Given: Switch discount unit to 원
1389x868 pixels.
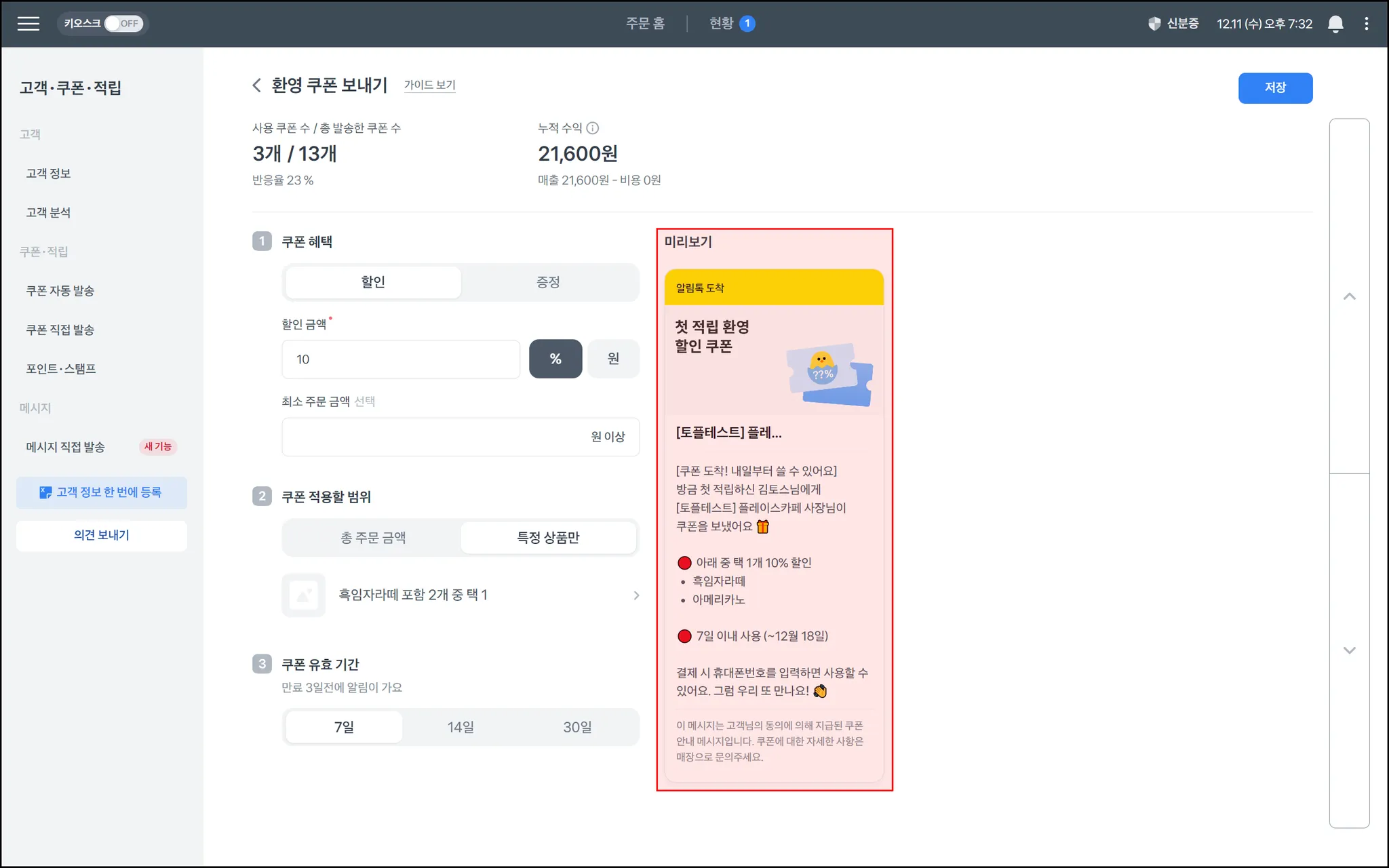Looking at the screenshot, I should pos(612,359).
